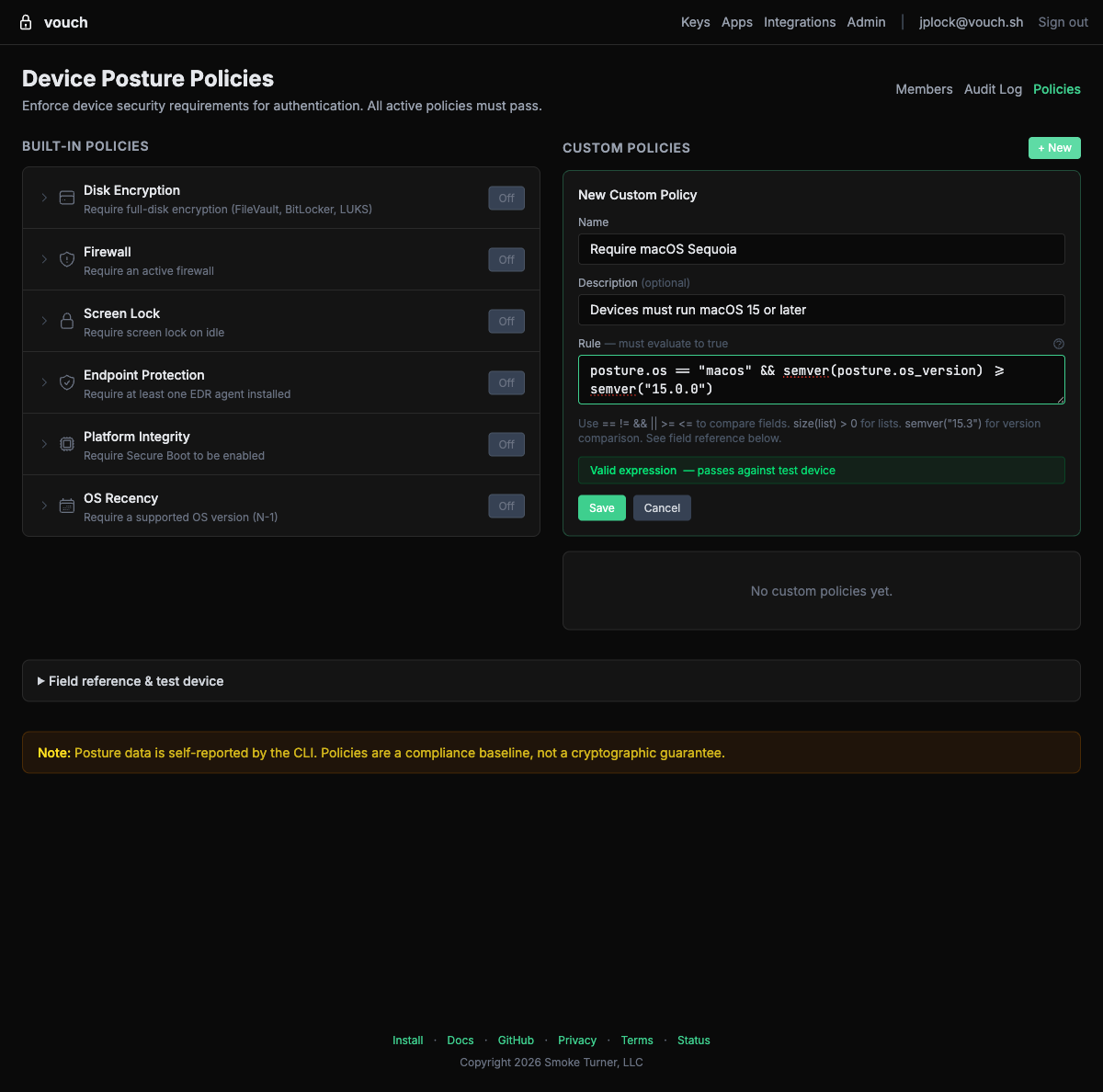Click the OS Recency calendar icon
Screen dimensions: 1103x1092
[x=66, y=505]
